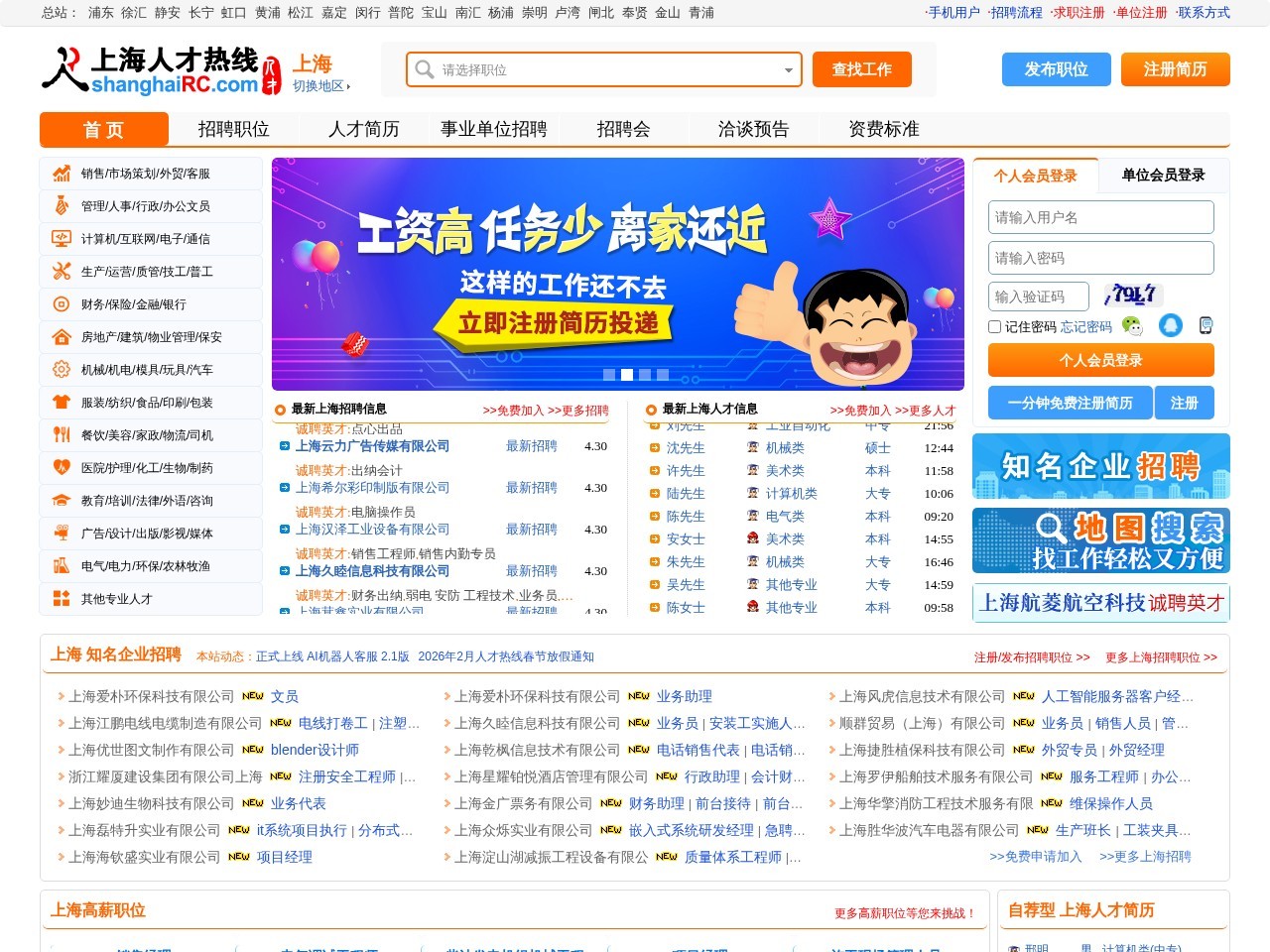This screenshot has width=1270, height=952.
Task: Open the blender设计师 job link
Action: click(315, 751)
